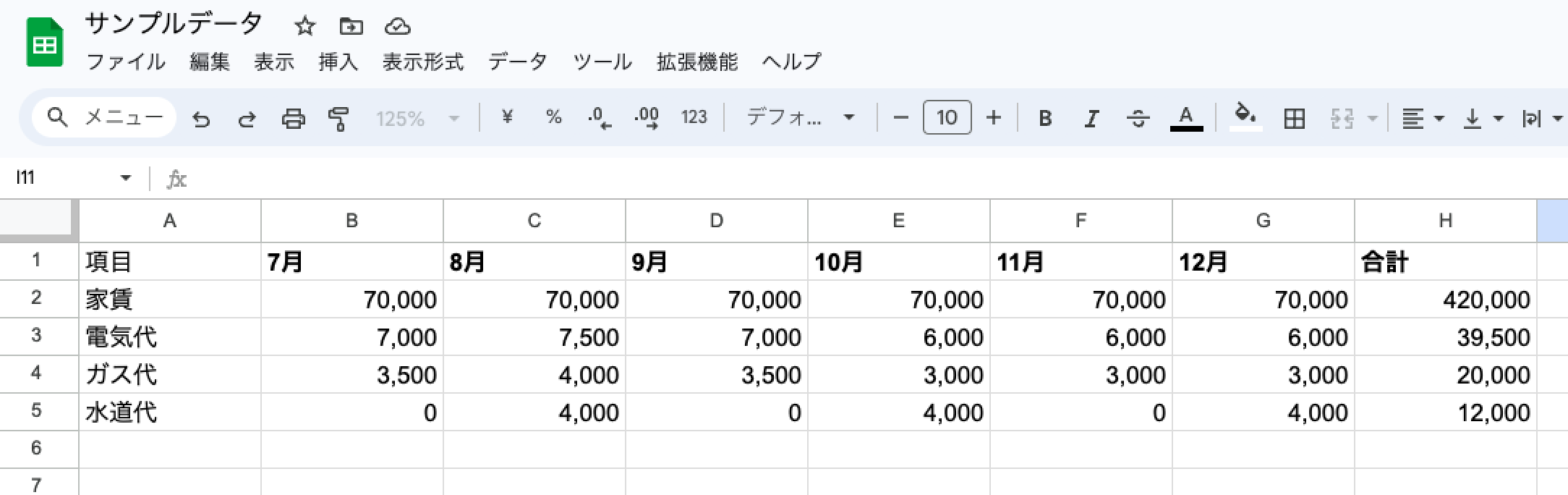
Task: Open the 挿入 menu
Action: (x=338, y=62)
